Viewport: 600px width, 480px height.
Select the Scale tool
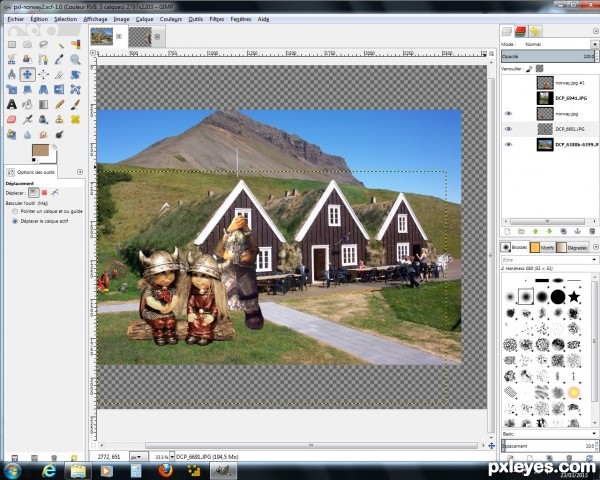pos(12,90)
